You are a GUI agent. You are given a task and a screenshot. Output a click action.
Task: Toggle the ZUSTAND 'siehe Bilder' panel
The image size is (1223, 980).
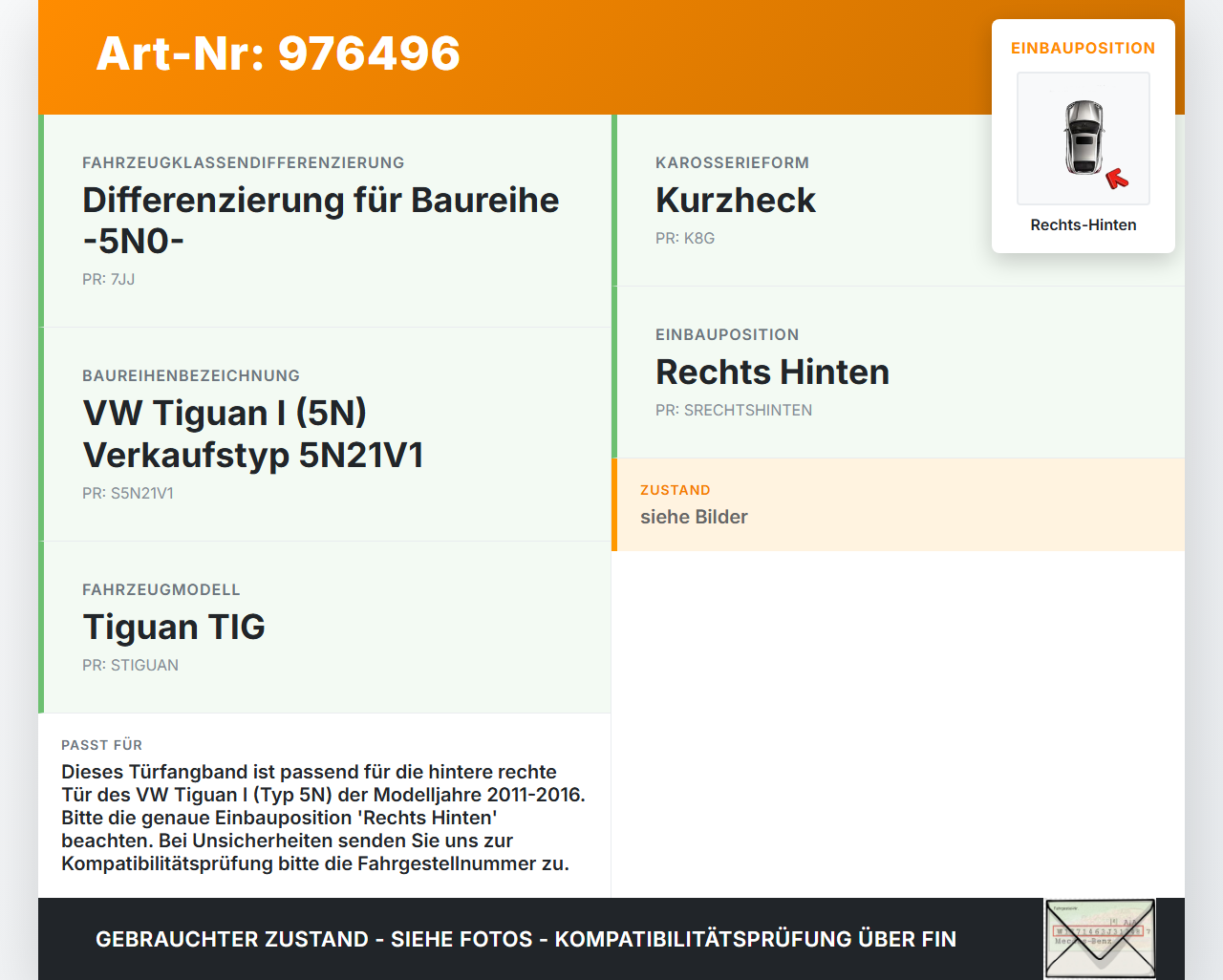tap(898, 504)
